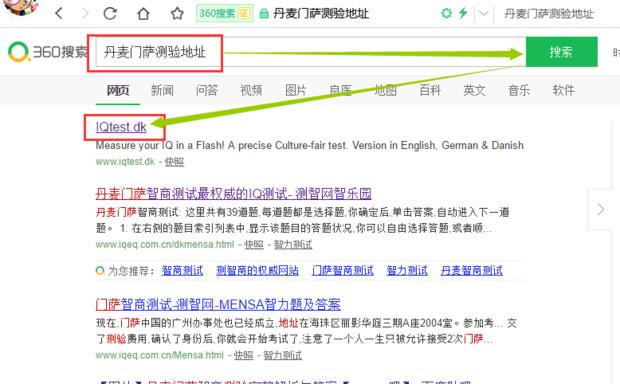Viewport: 620px width, 384px height.
Task: Open 门萨智商测试-测智网-MENSA智力题及答案 result
Action: 218,305
